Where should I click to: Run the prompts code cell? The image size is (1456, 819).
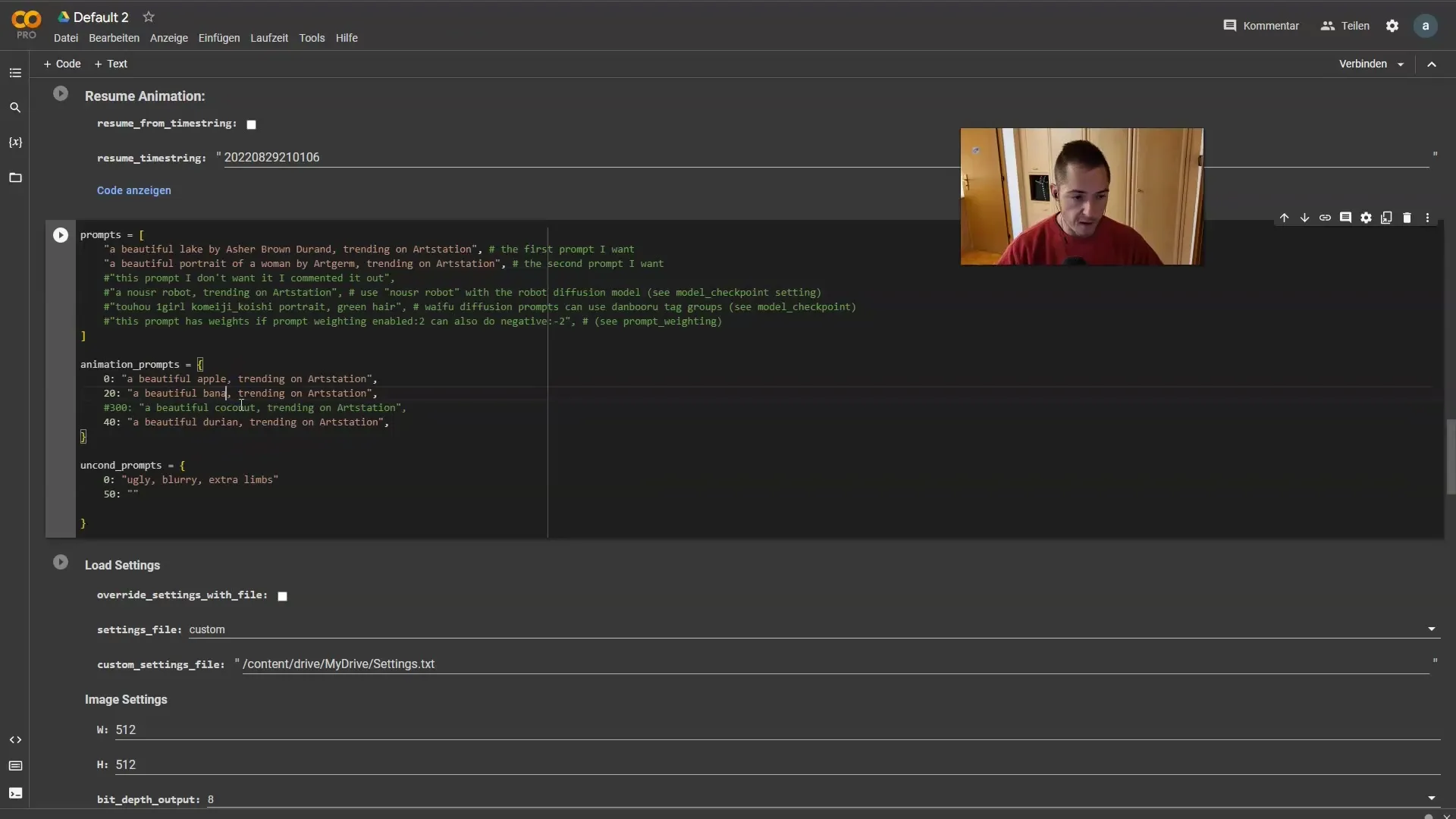61,235
